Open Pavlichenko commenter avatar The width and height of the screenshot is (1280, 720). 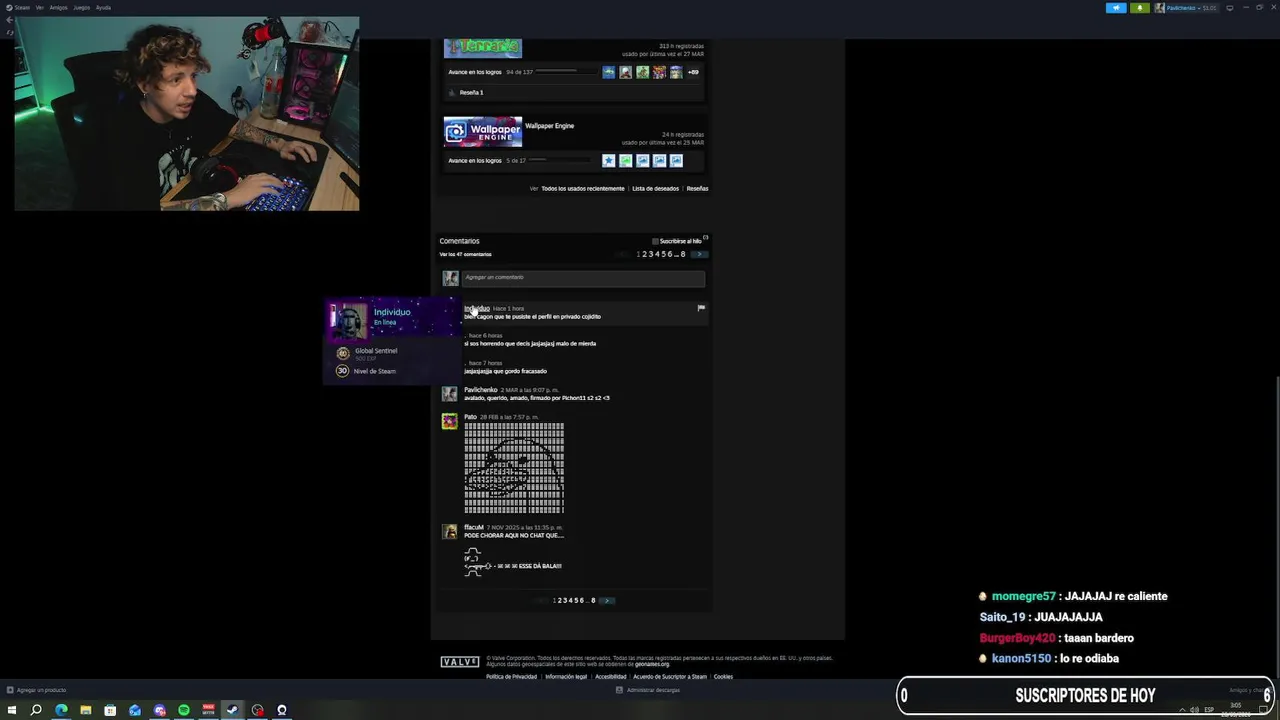[450, 394]
